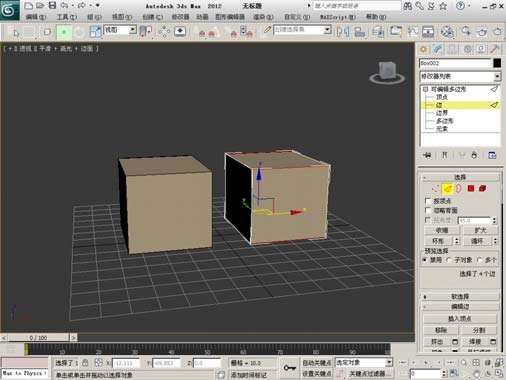
Task: Pin the modifier stack with the pin icon
Action: pyautogui.click(x=427, y=155)
